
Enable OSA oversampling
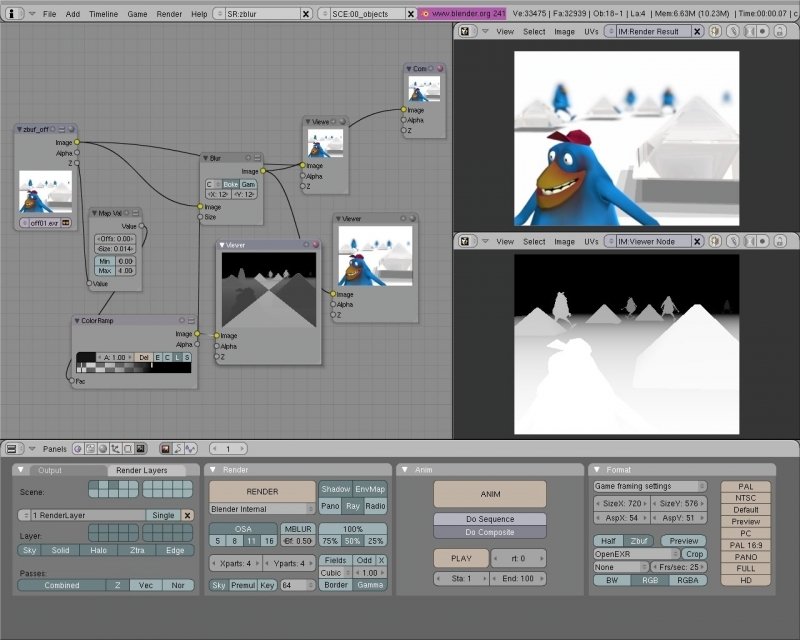click(x=243, y=529)
